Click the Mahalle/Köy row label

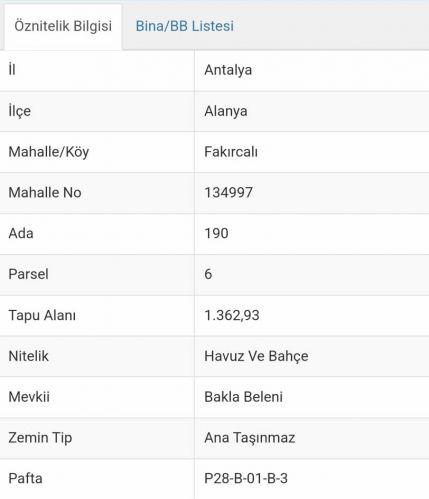pyautogui.click(x=49, y=152)
